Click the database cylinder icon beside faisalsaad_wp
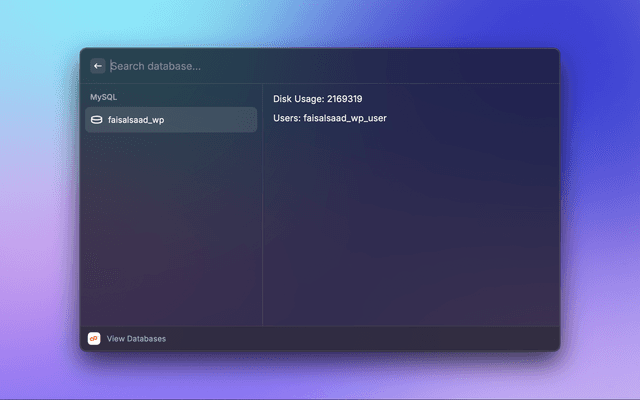 click(97, 120)
